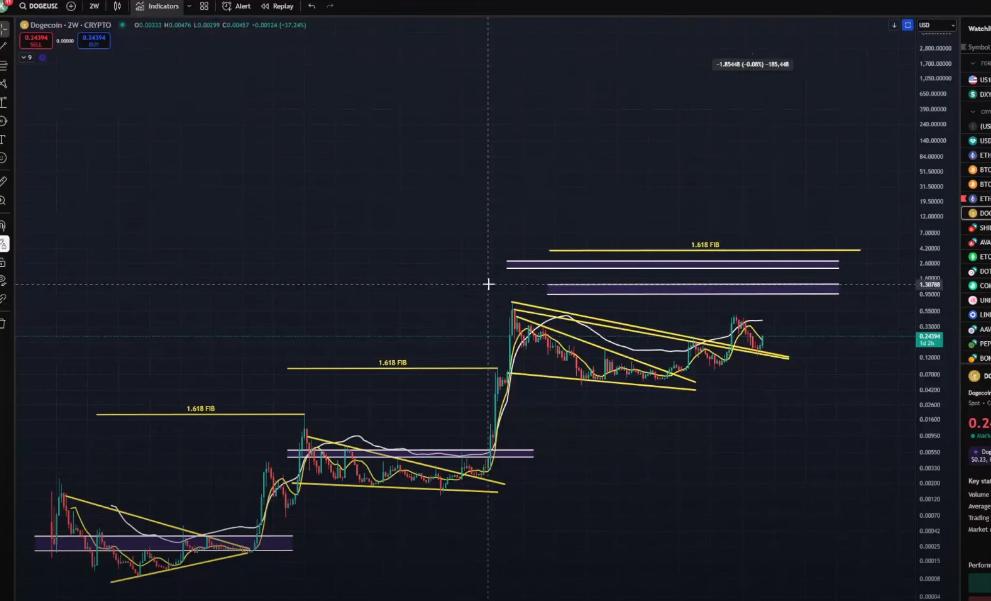Viewport: 991px width, 601px height.
Task: Click the 2,800.00000 price scale label
Action: [936, 48]
